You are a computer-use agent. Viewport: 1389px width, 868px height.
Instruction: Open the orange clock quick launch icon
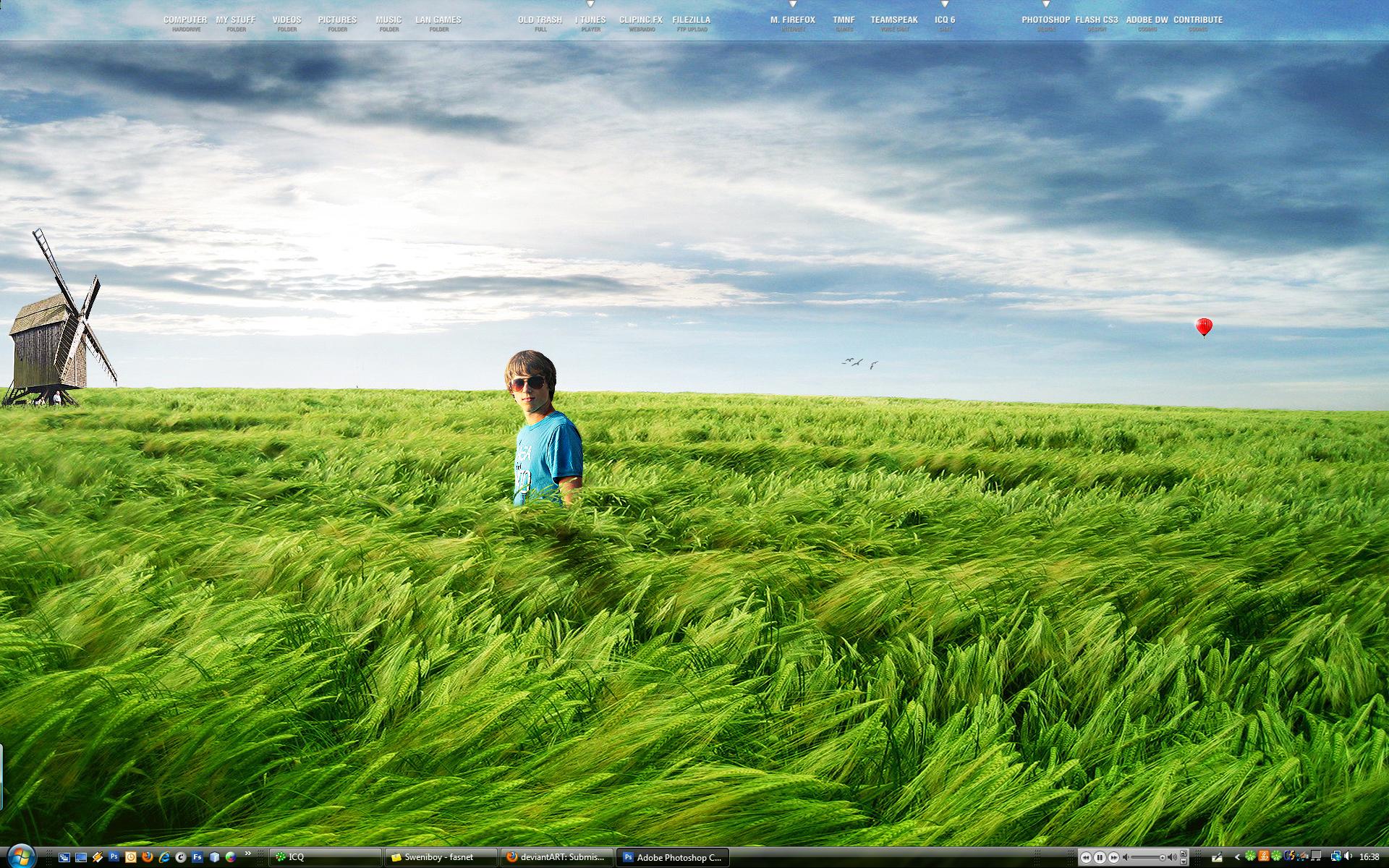click(131, 857)
